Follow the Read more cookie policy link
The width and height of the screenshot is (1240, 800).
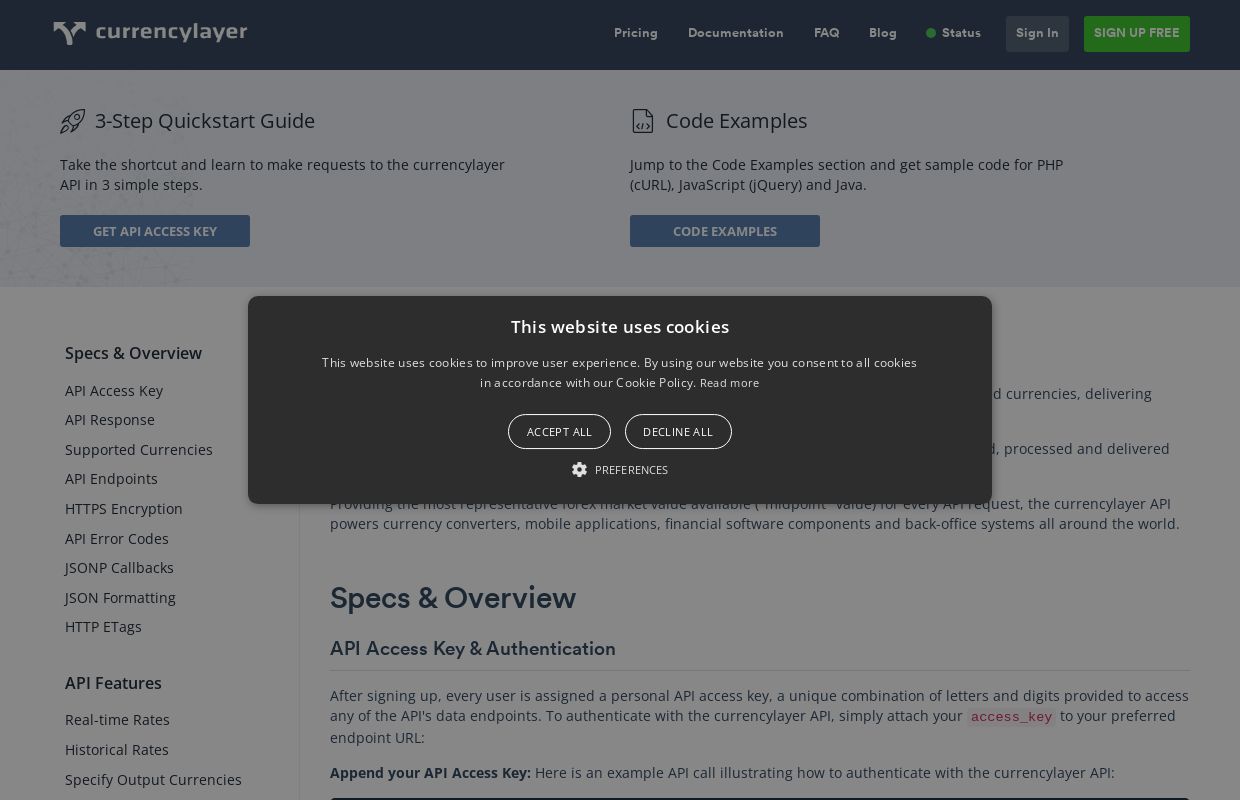[x=729, y=383]
